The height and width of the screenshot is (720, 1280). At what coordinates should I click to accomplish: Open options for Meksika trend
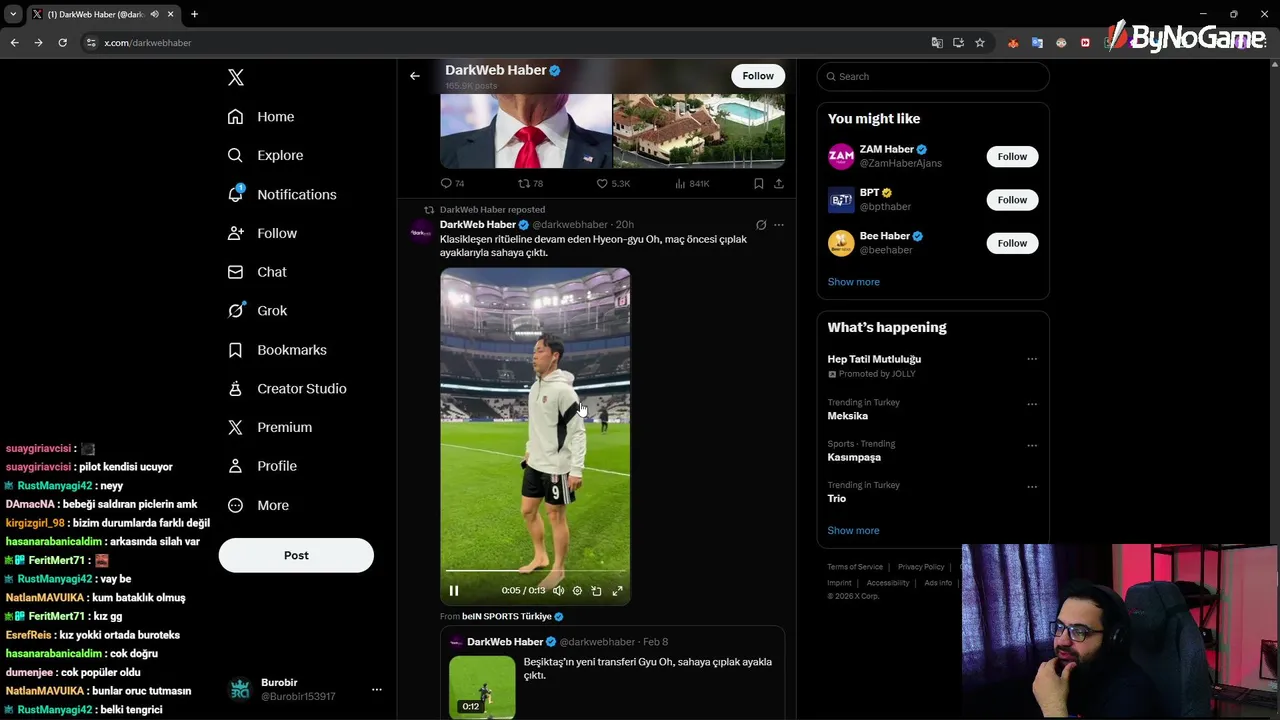click(x=1032, y=404)
